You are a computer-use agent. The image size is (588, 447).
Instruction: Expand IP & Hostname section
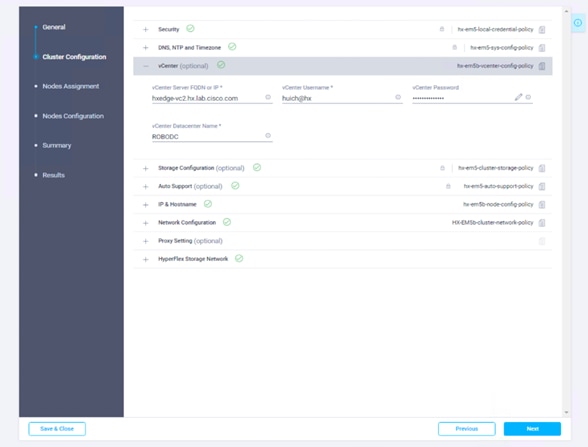(x=146, y=205)
